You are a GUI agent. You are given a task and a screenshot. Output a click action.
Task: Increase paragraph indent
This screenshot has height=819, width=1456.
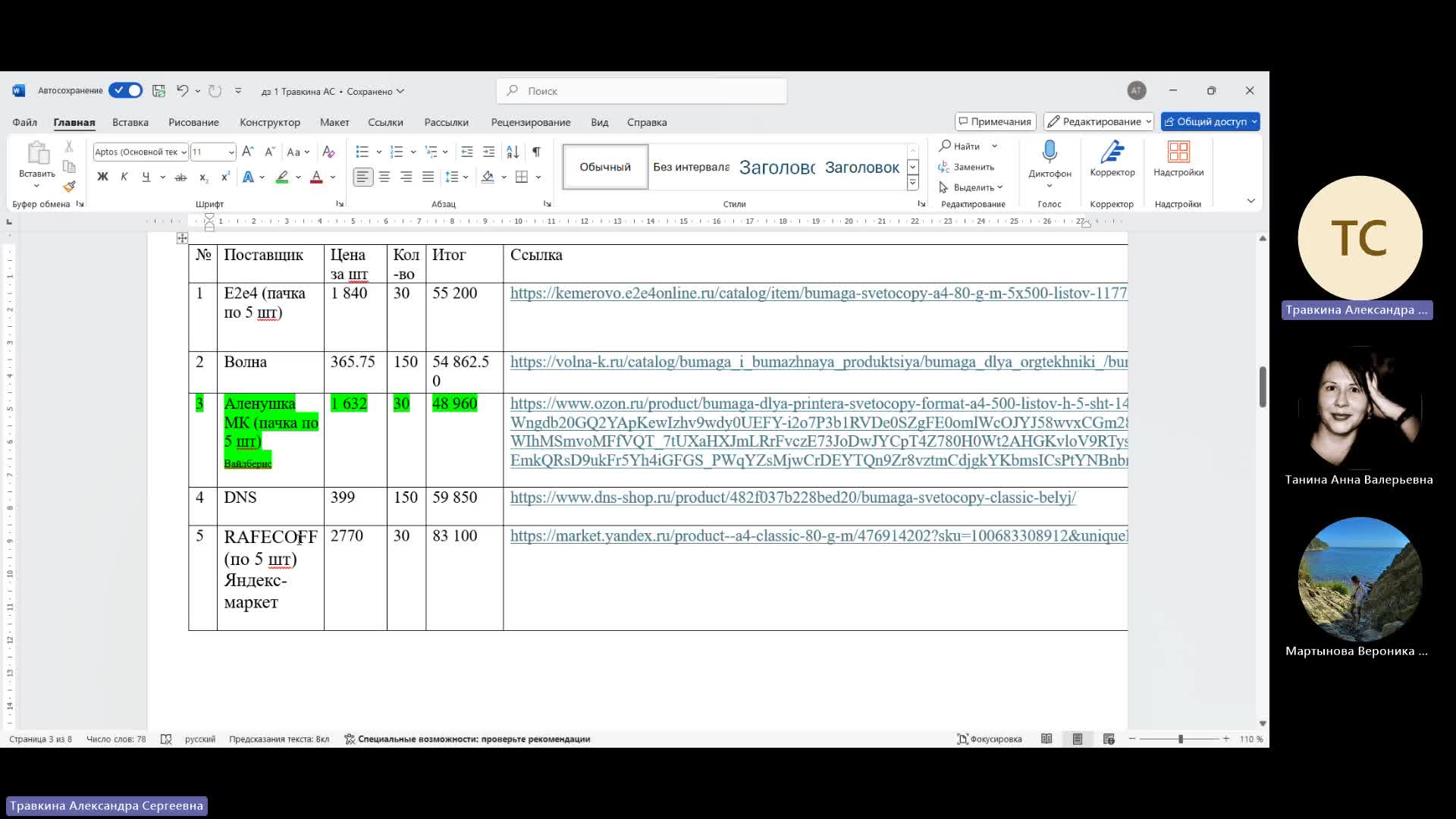pos(489,152)
